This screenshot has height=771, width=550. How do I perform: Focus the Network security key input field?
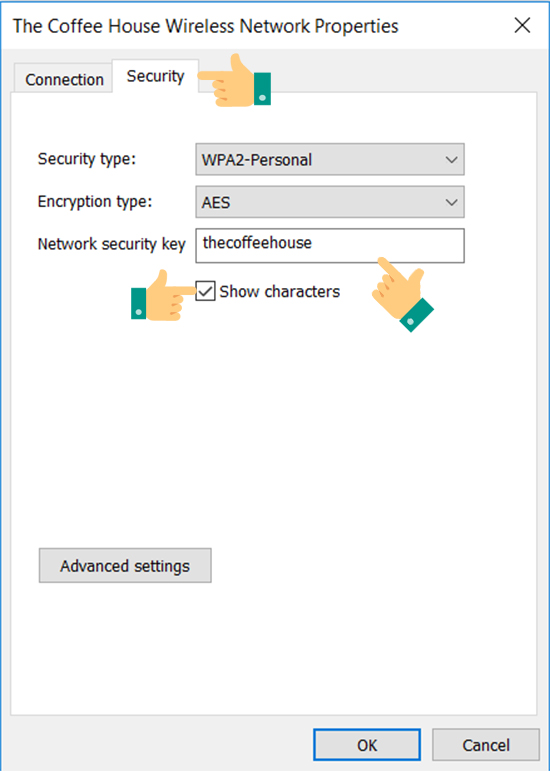click(x=330, y=245)
